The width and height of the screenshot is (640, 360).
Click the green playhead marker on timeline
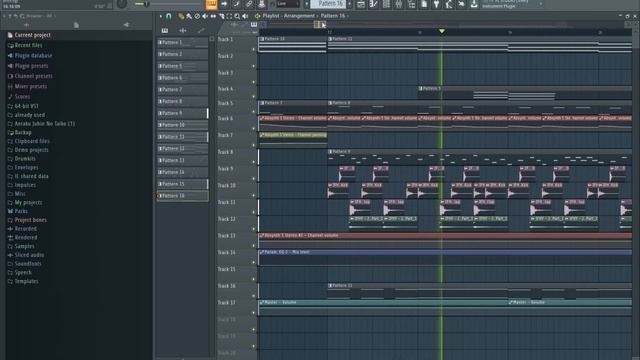pyautogui.click(x=442, y=31)
